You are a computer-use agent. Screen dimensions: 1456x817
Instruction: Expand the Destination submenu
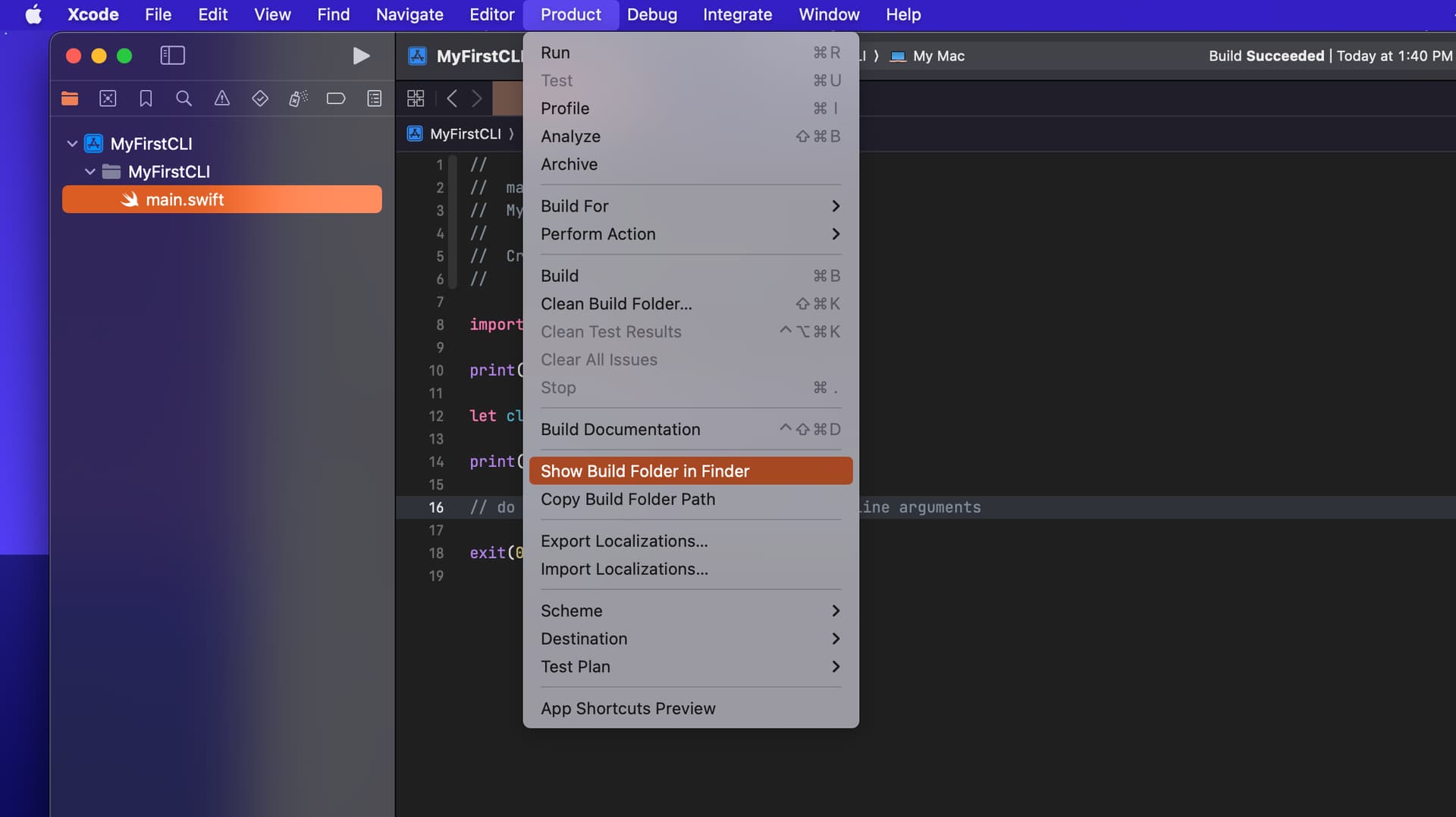click(x=691, y=639)
